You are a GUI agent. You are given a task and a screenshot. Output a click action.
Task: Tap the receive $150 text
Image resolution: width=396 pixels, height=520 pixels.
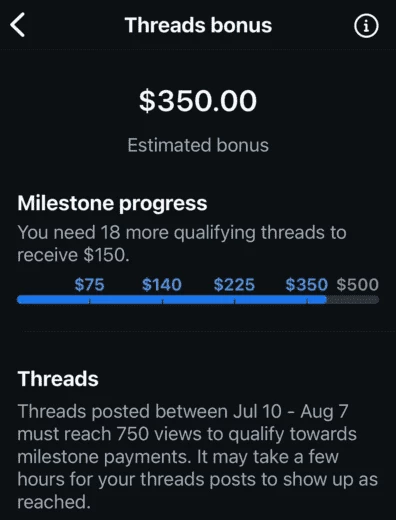[x=73, y=255]
